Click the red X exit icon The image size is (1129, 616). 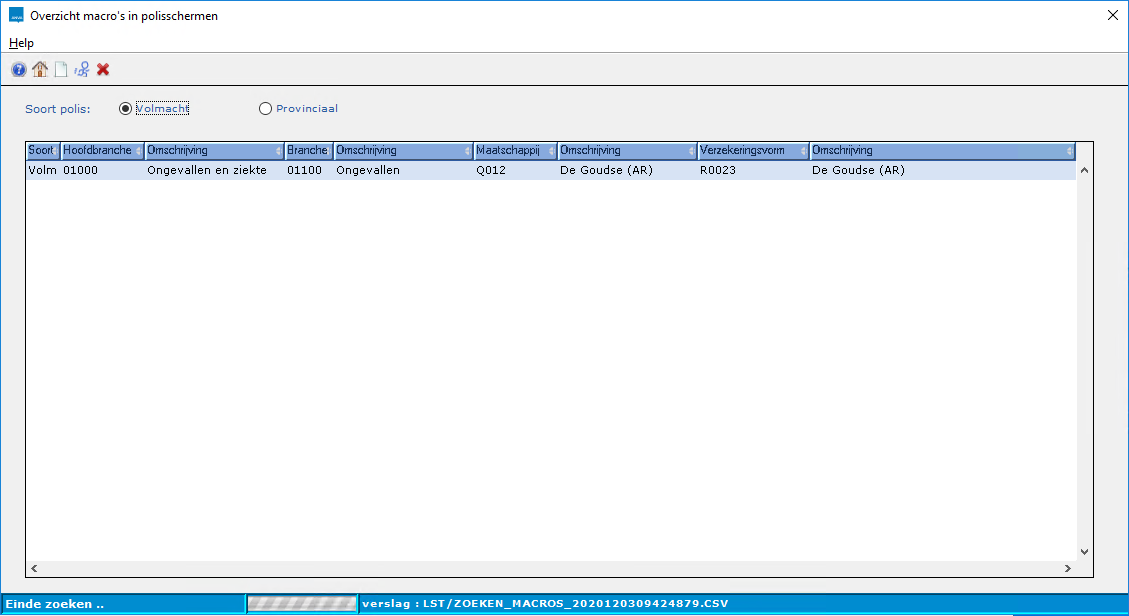[x=103, y=69]
